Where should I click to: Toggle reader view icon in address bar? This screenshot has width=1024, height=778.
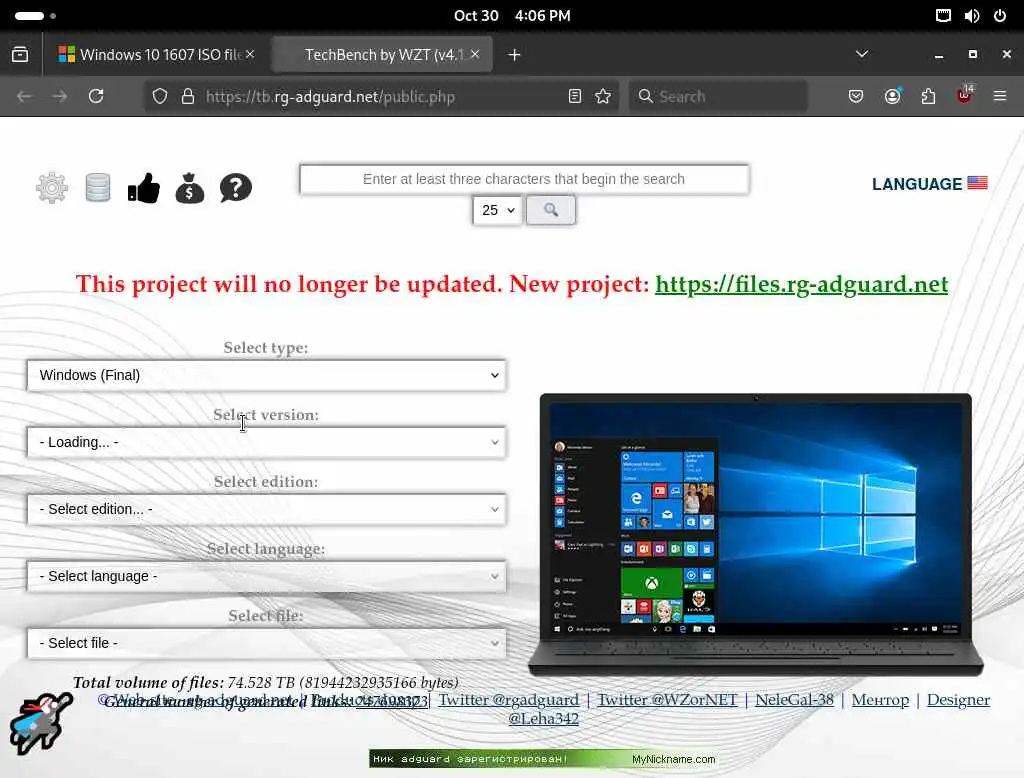(x=575, y=97)
